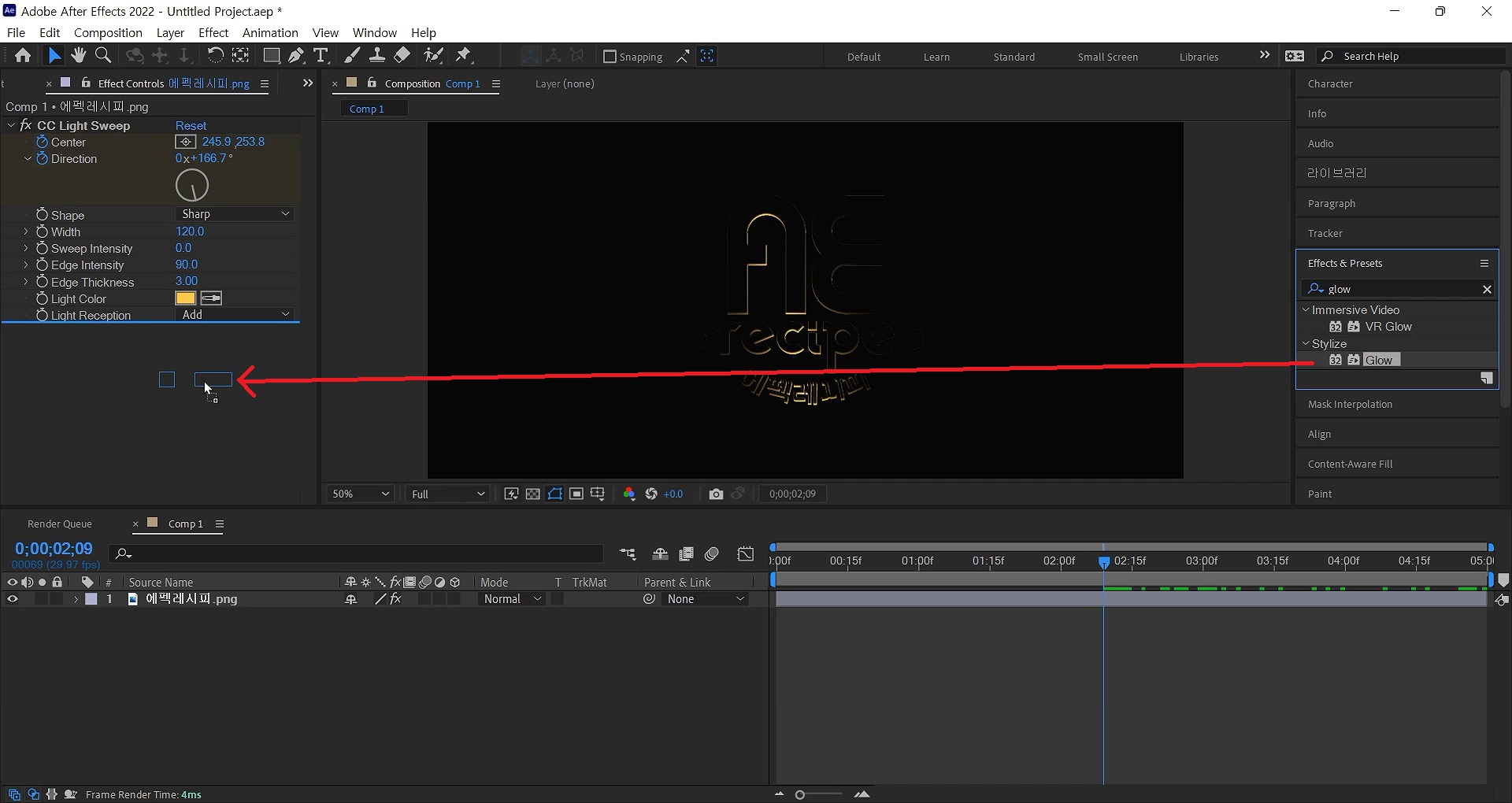This screenshot has width=1512, height=803.
Task: Select the Eraser tool
Action: (x=402, y=55)
